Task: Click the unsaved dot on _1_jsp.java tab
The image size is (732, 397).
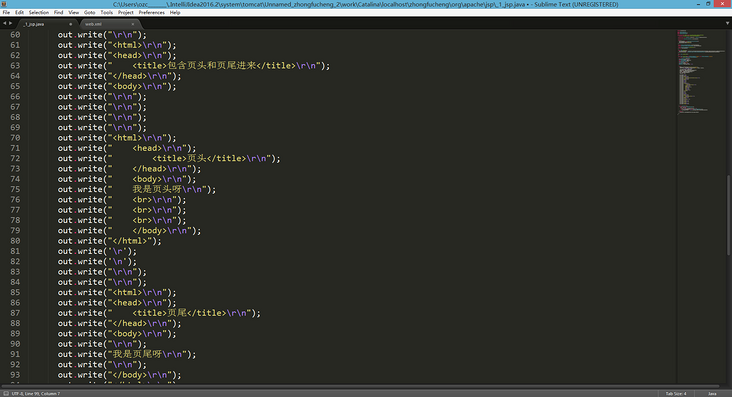Action: (x=70, y=24)
